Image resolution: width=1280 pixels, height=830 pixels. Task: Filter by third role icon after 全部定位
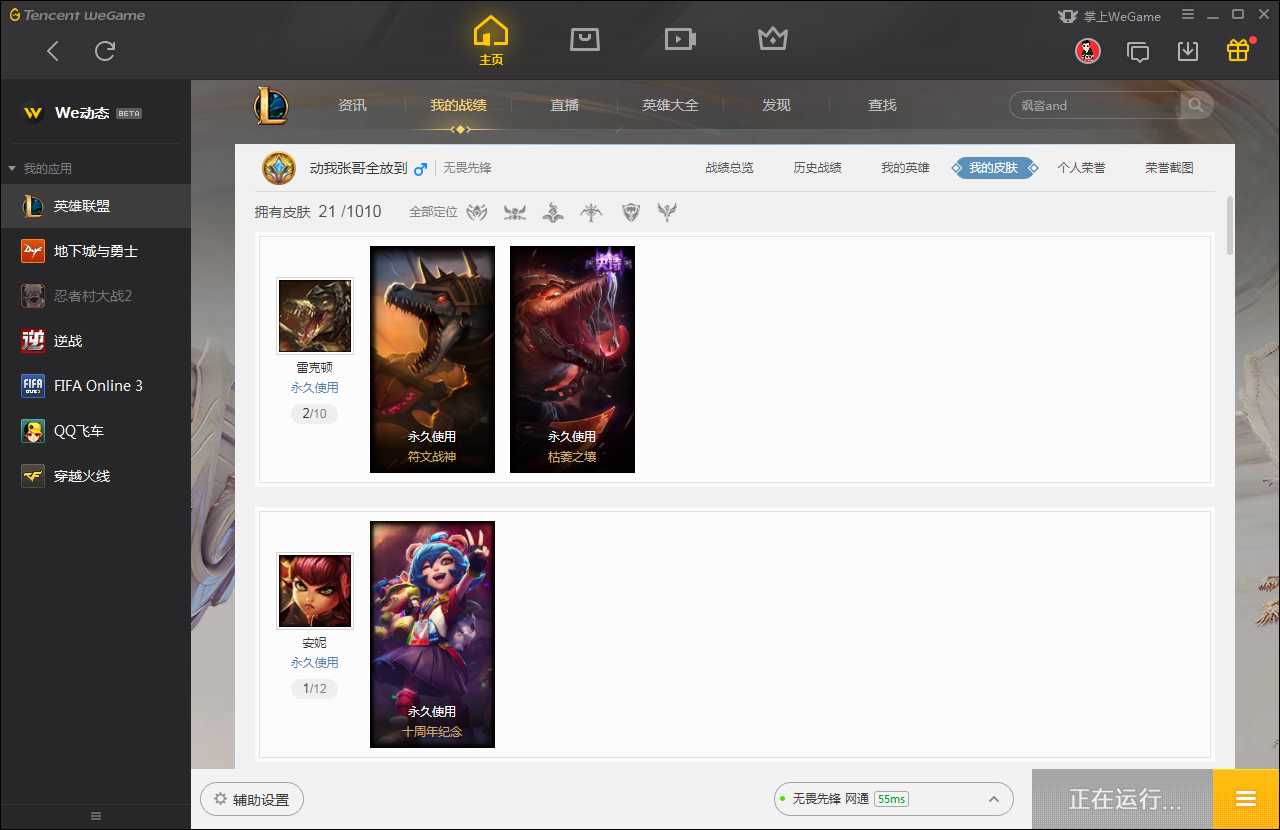(x=553, y=212)
